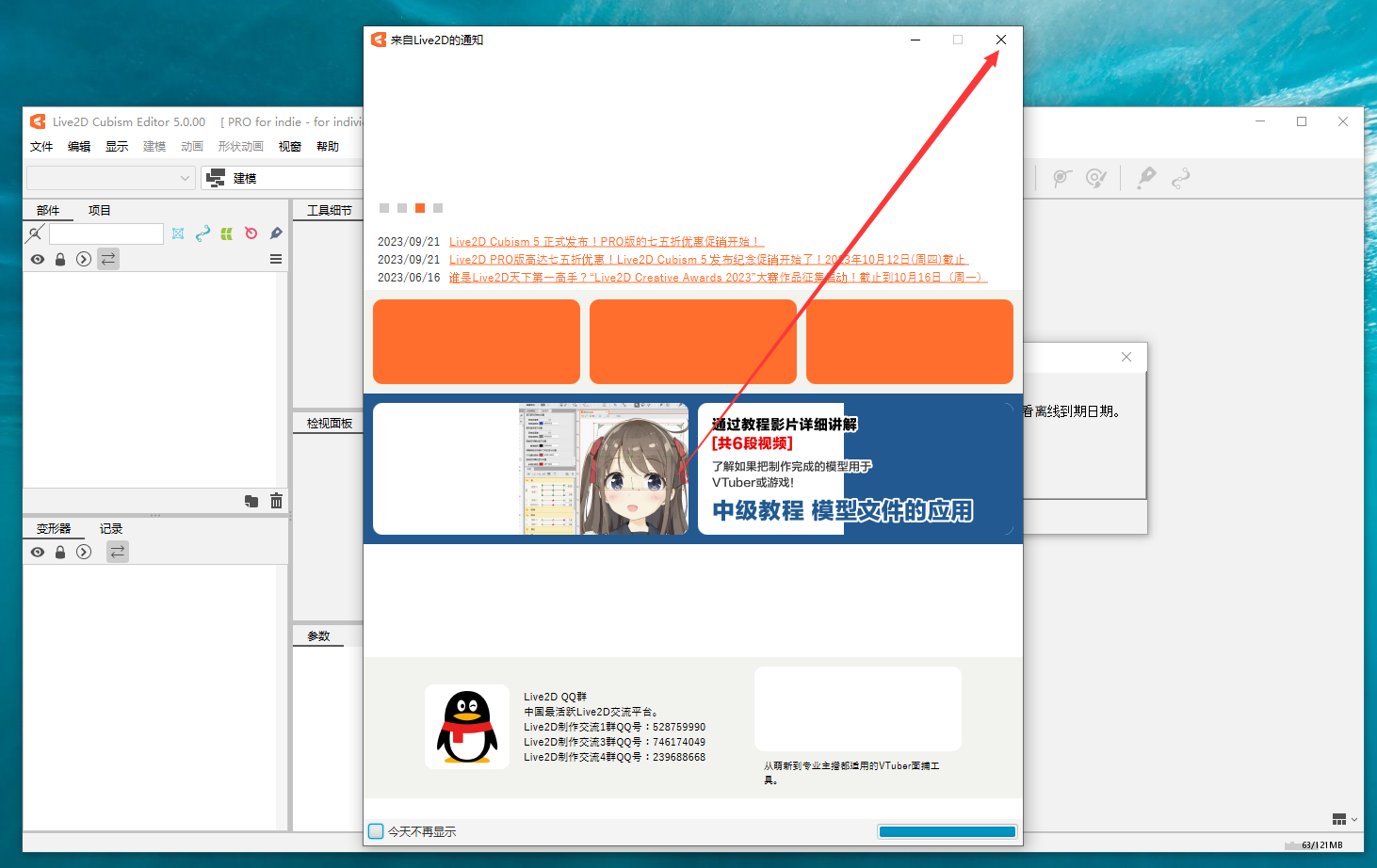Toggle eye visibility in Deformer panel
Screen dimensions: 1377x868
(38, 552)
